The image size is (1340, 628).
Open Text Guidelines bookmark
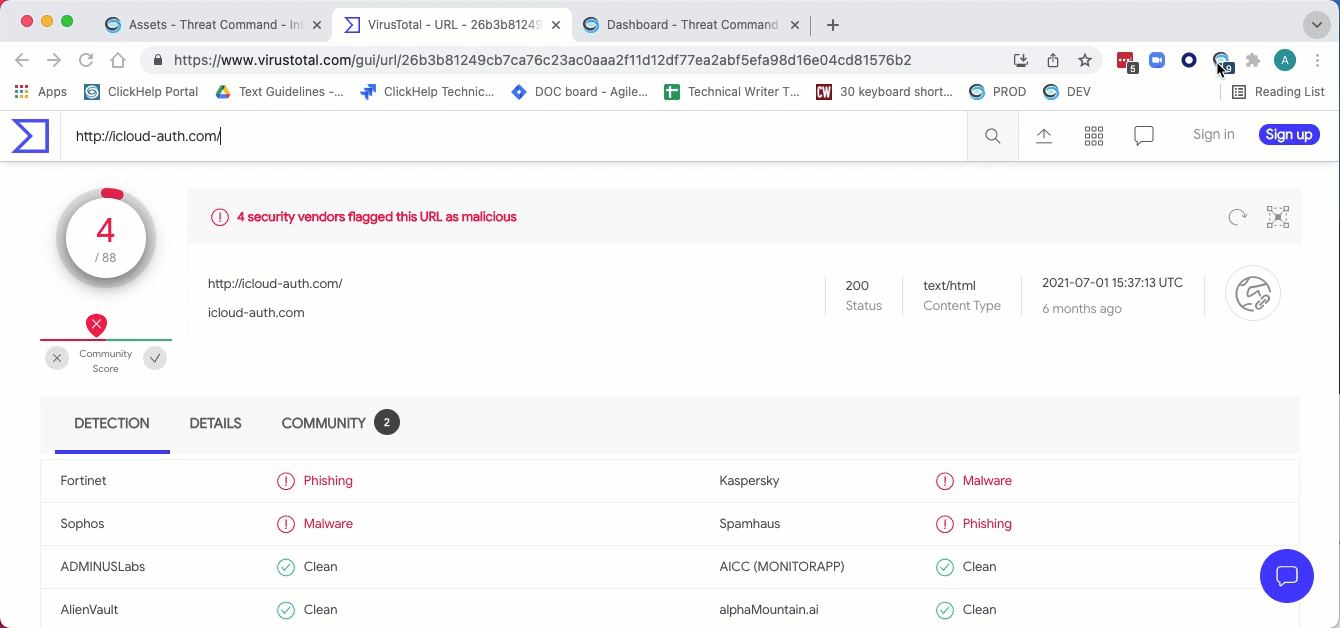pyautogui.click(x=279, y=92)
